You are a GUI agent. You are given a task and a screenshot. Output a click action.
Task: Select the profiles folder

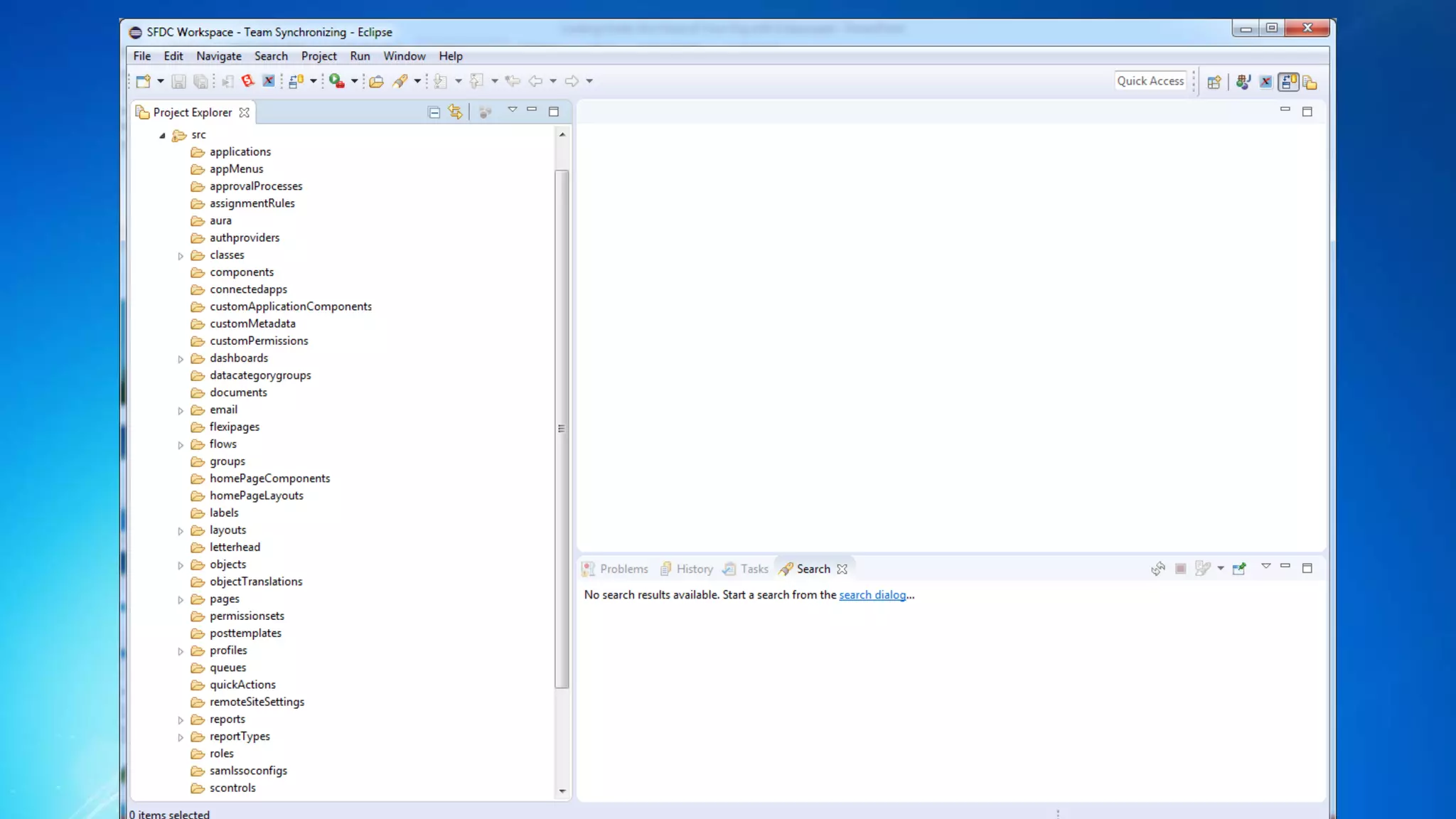point(228,651)
